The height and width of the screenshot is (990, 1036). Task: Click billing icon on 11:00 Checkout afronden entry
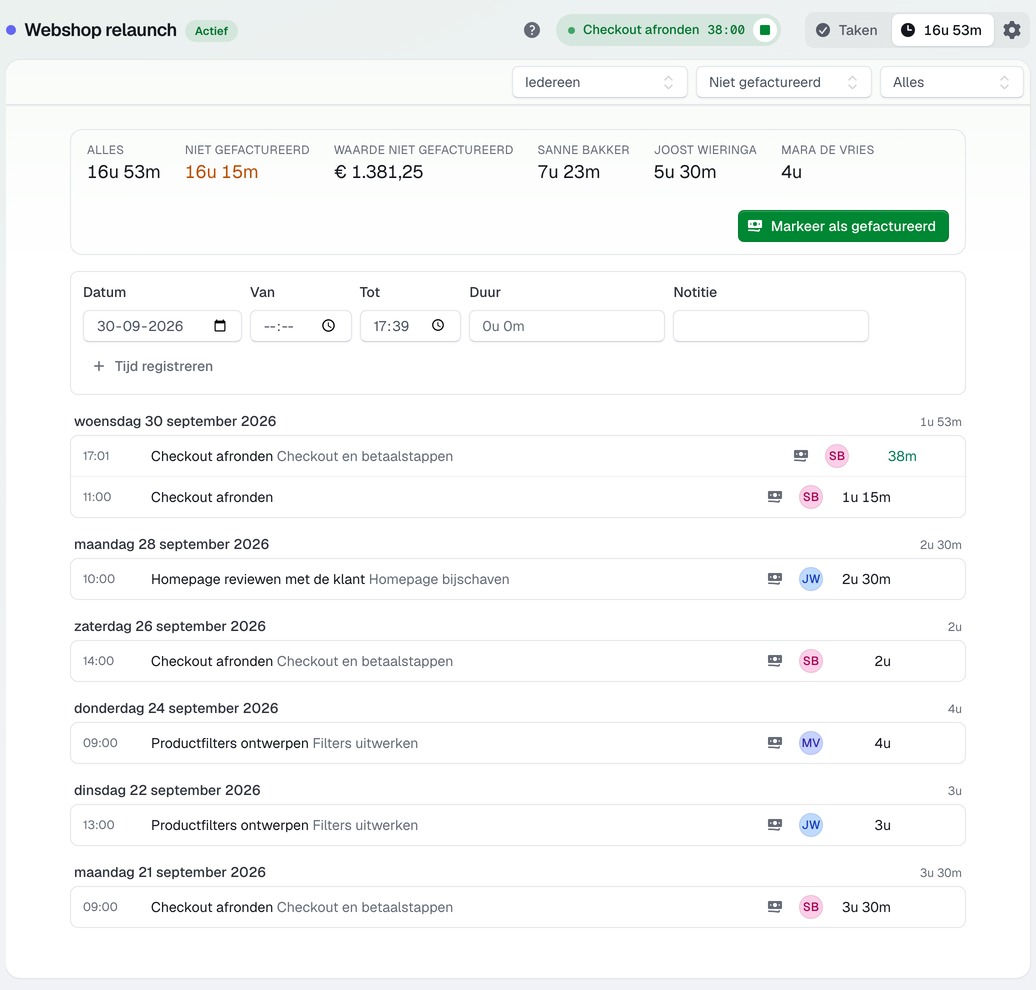[775, 497]
